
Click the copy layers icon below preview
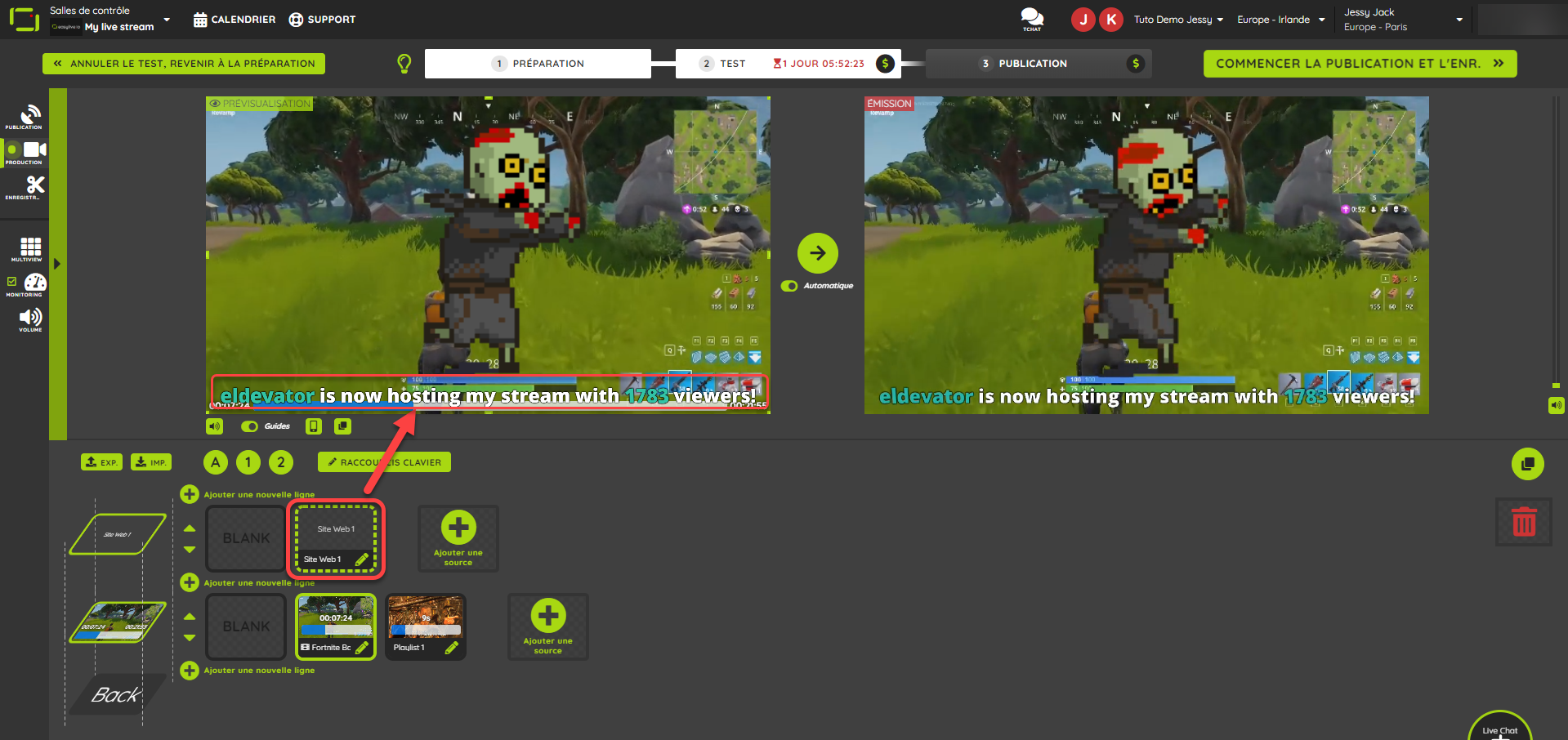pos(342,426)
